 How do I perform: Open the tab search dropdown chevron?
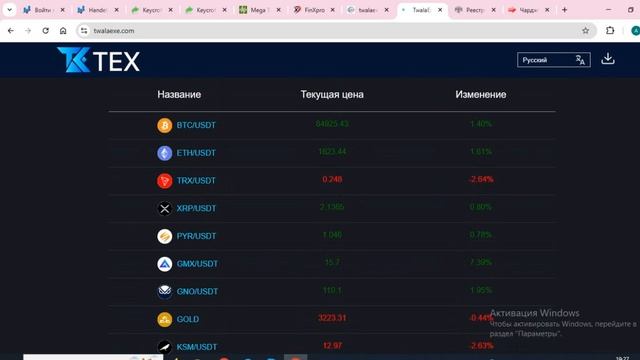(9, 10)
